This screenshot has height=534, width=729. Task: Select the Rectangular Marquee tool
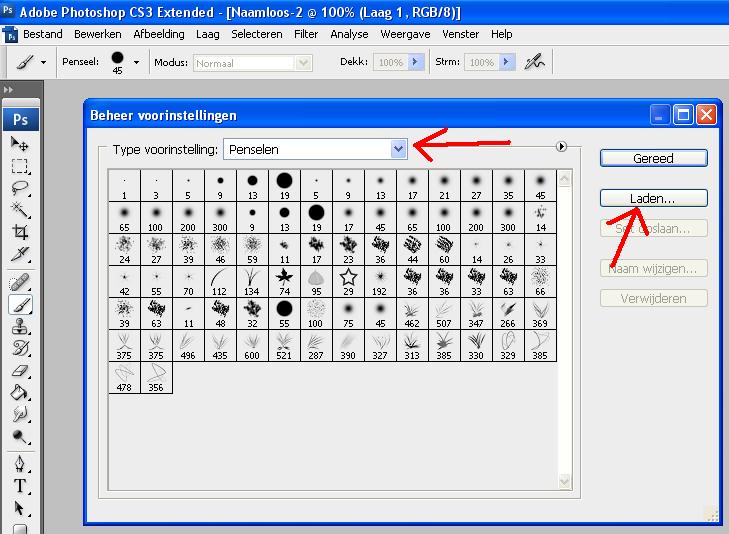(20, 166)
